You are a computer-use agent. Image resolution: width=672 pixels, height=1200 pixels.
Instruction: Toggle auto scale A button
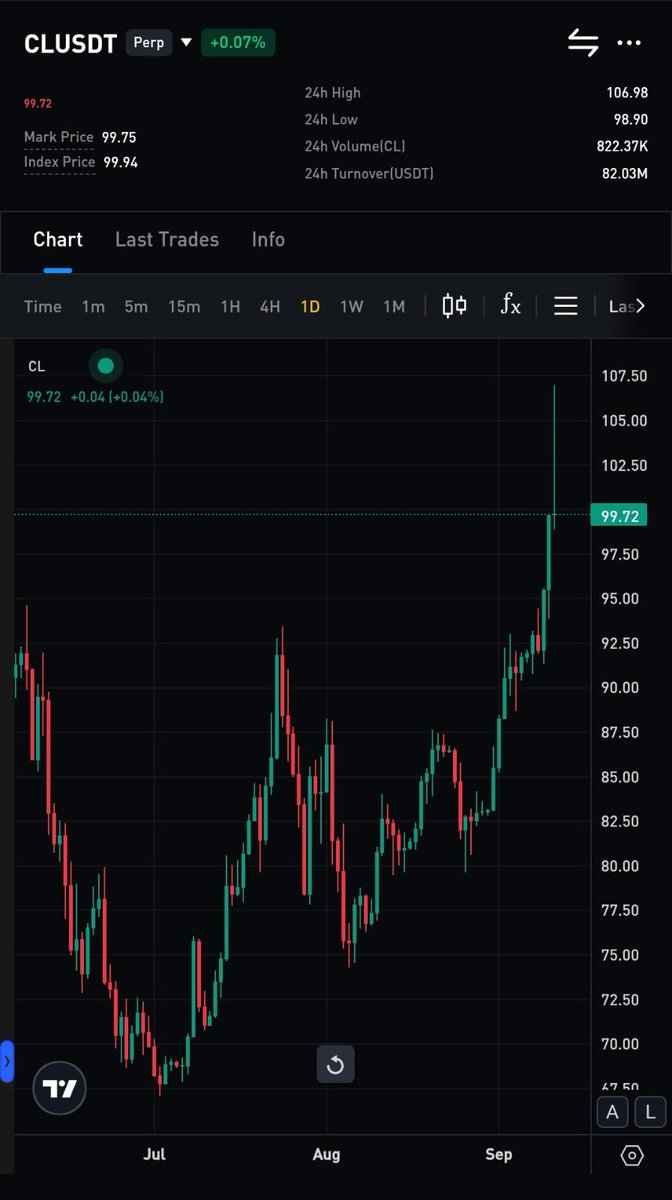612,1112
